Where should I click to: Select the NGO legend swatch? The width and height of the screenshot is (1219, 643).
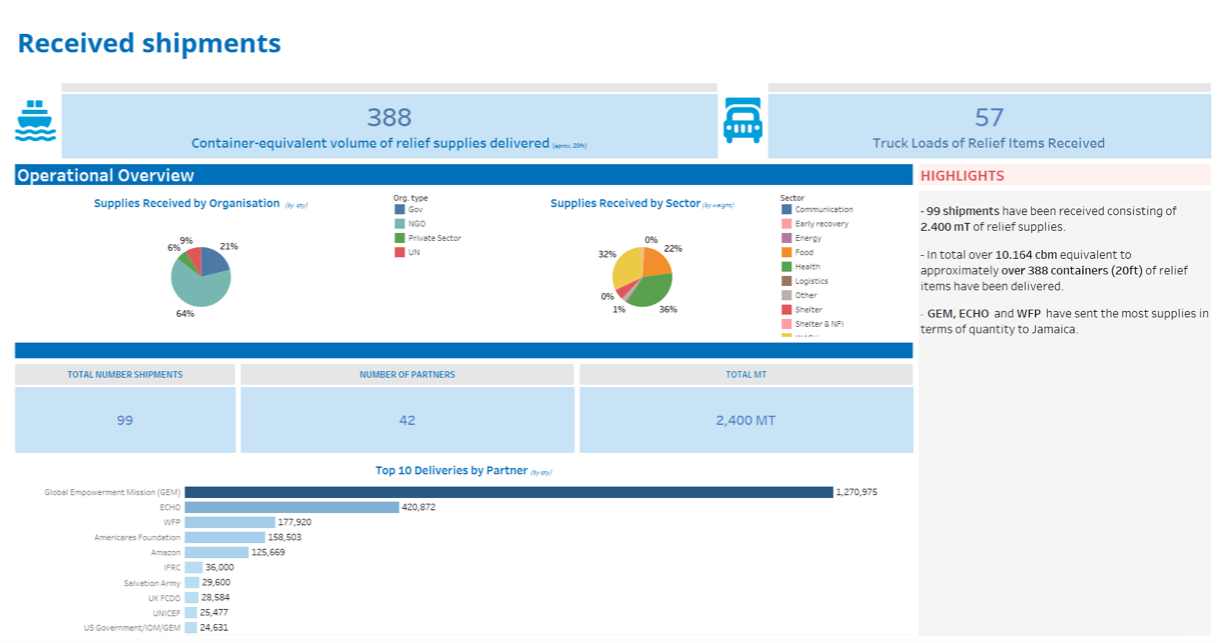(x=400, y=224)
